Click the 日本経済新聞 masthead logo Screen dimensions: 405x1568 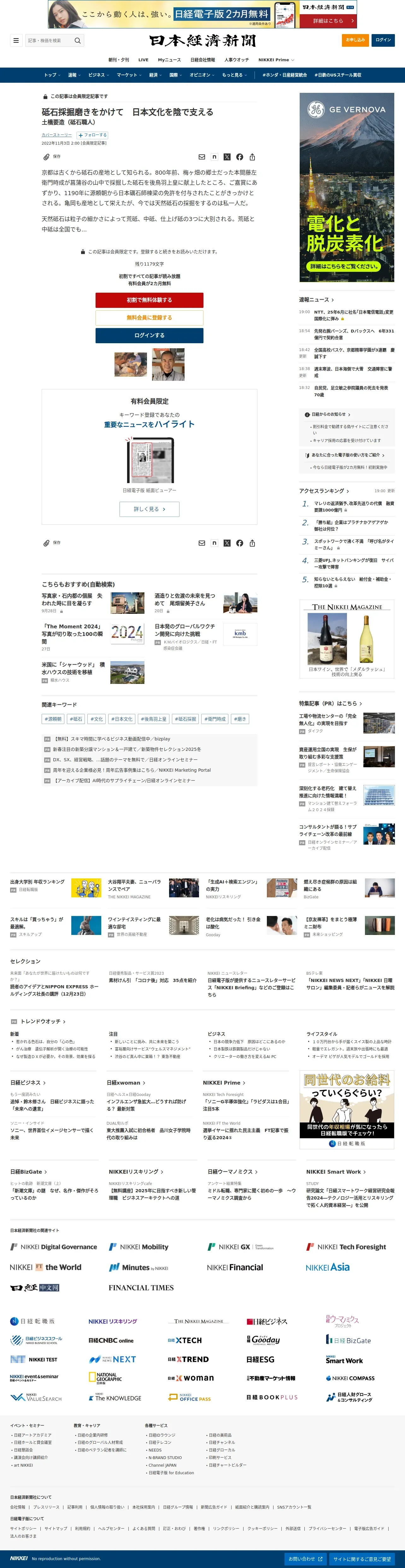click(x=202, y=41)
